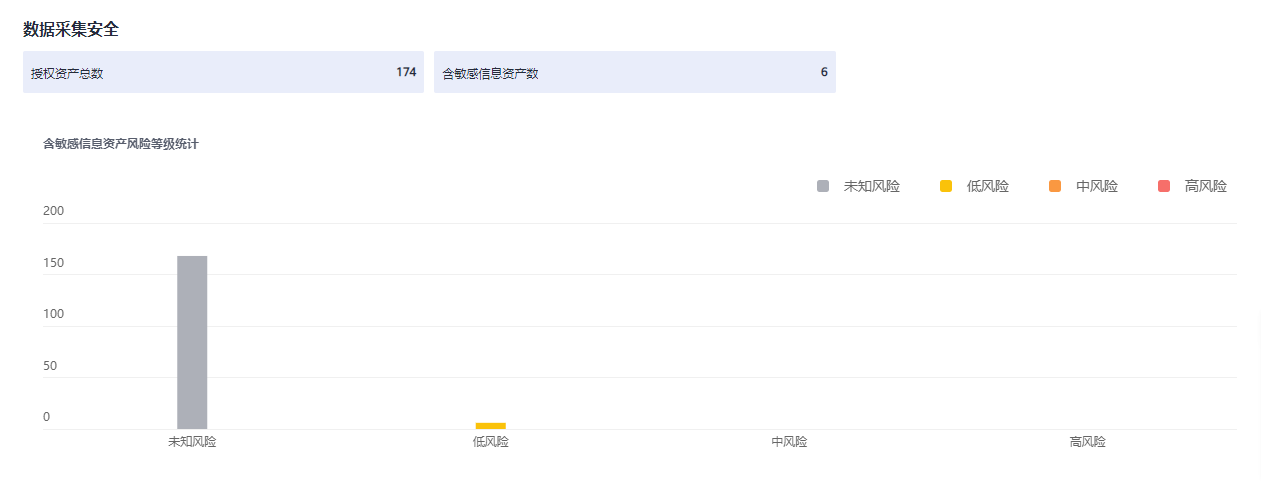Click the sensitive assets count 6

click(824, 72)
